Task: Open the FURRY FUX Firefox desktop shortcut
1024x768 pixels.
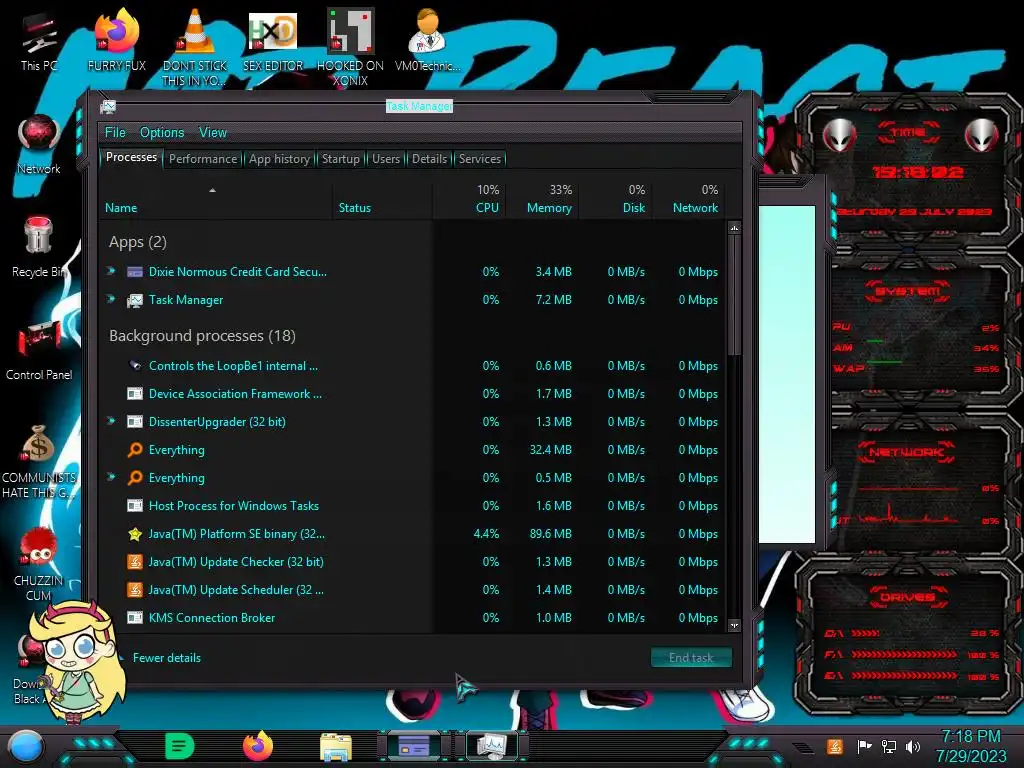Action: pyautogui.click(x=117, y=40)
